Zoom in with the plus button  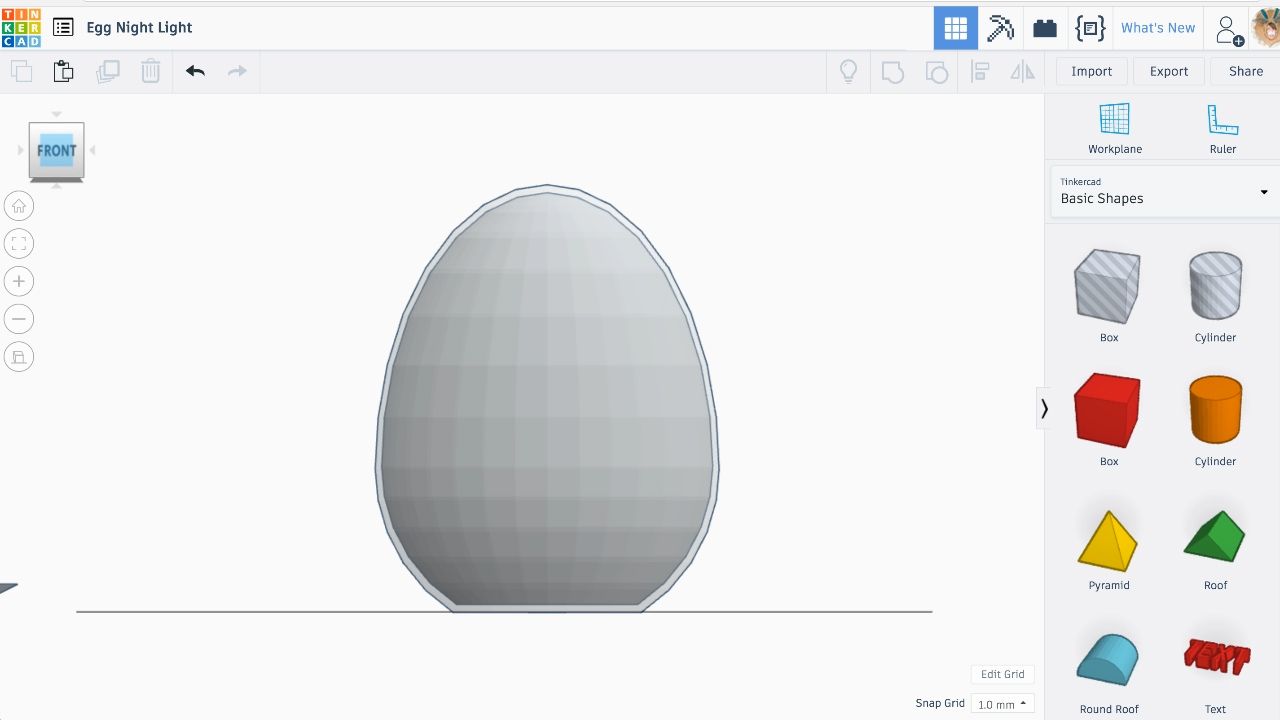tap(19, 281)
